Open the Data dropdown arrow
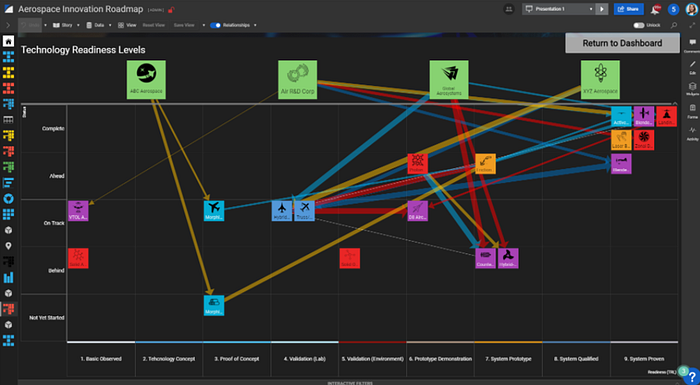 click(x=110, y=25)
